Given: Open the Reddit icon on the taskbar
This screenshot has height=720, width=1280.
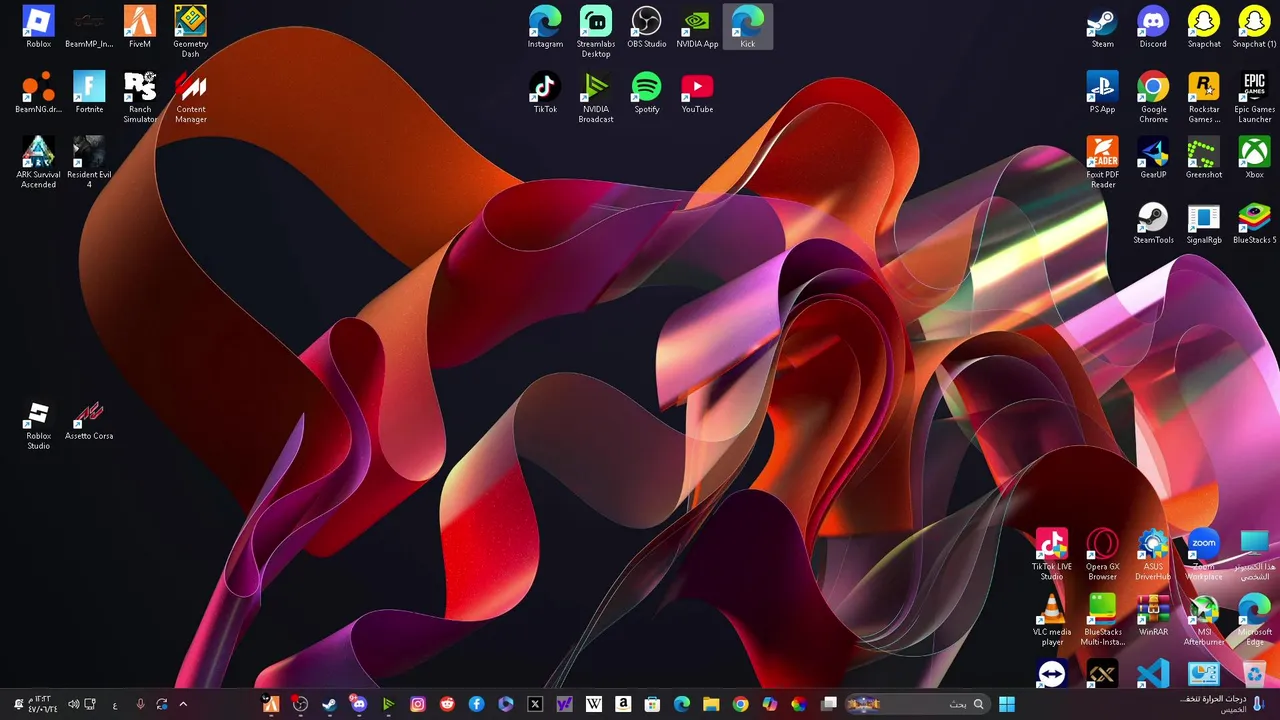Looking at the screenshot, I should (447, 704).
